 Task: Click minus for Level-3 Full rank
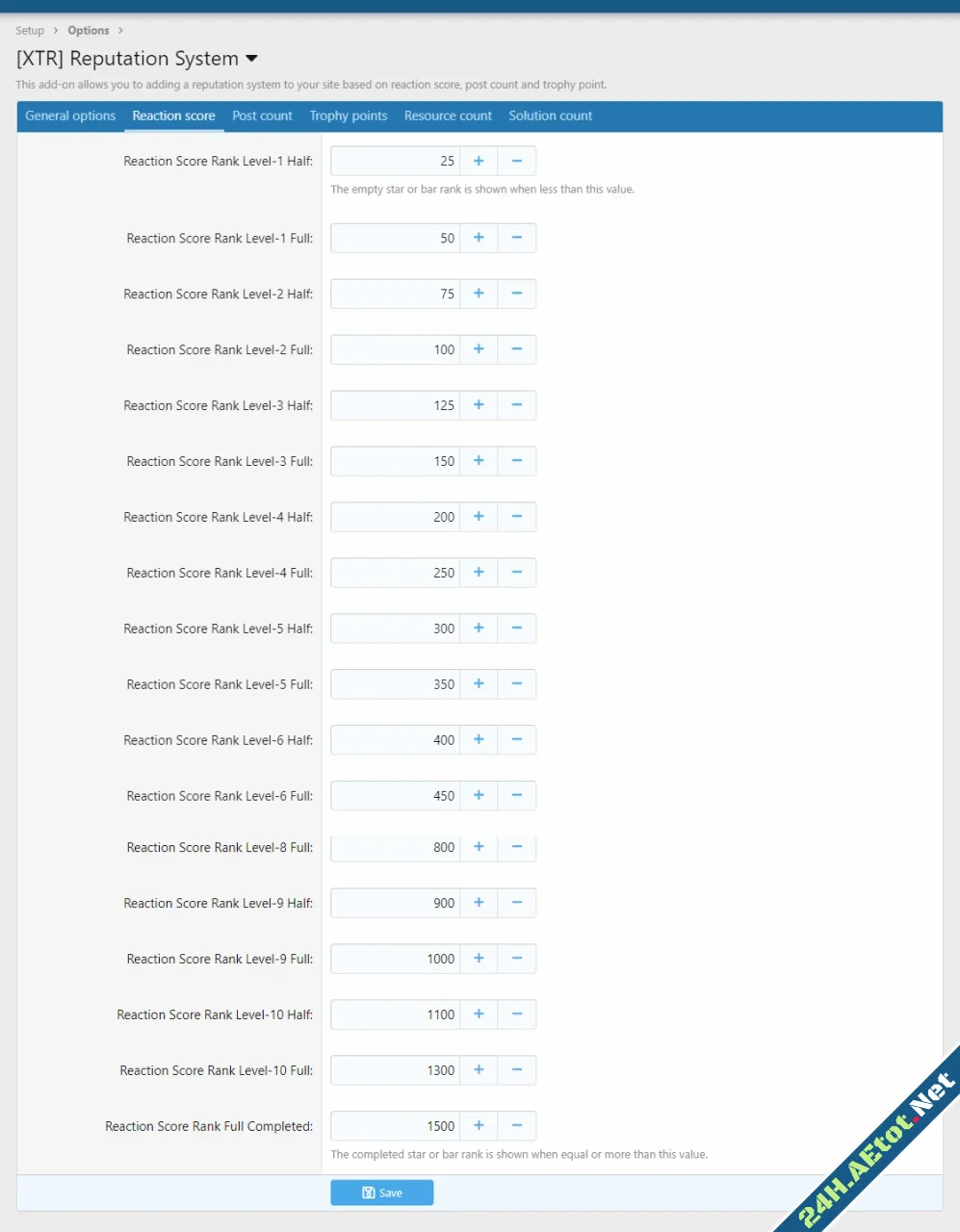[x=517, y=461]
